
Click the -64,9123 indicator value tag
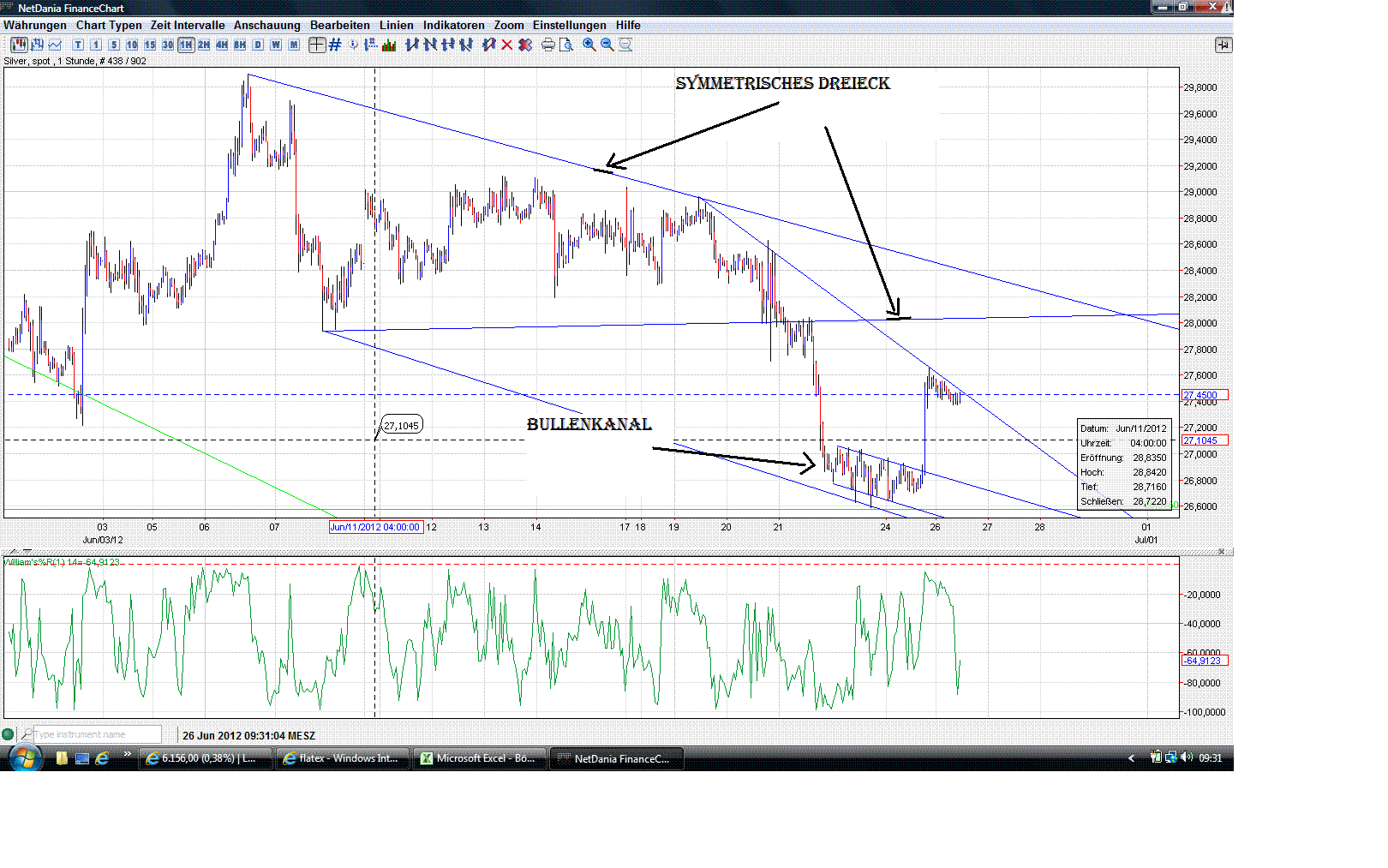tap(1205, 661)
